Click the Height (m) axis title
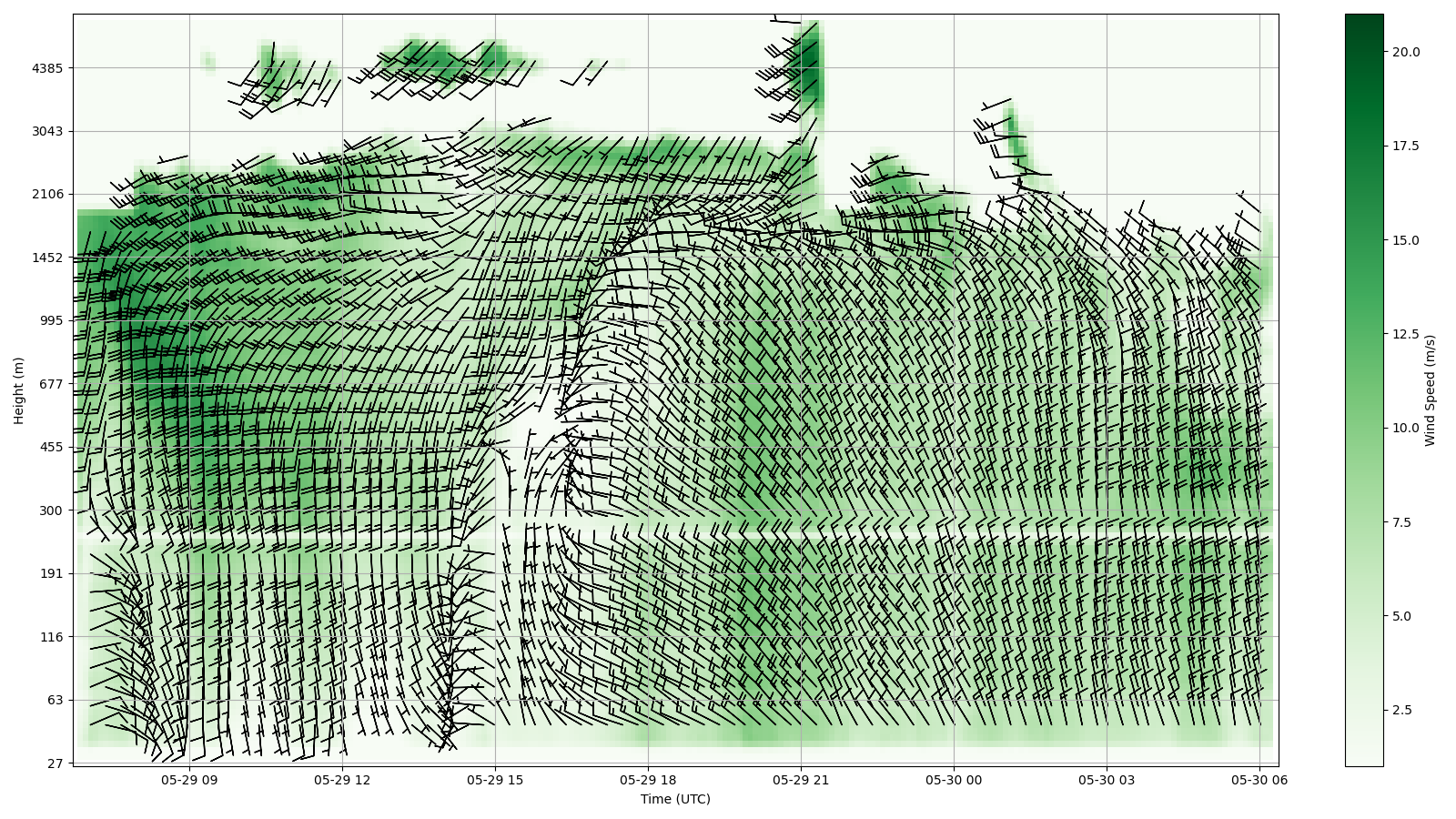 click(19, 390)
